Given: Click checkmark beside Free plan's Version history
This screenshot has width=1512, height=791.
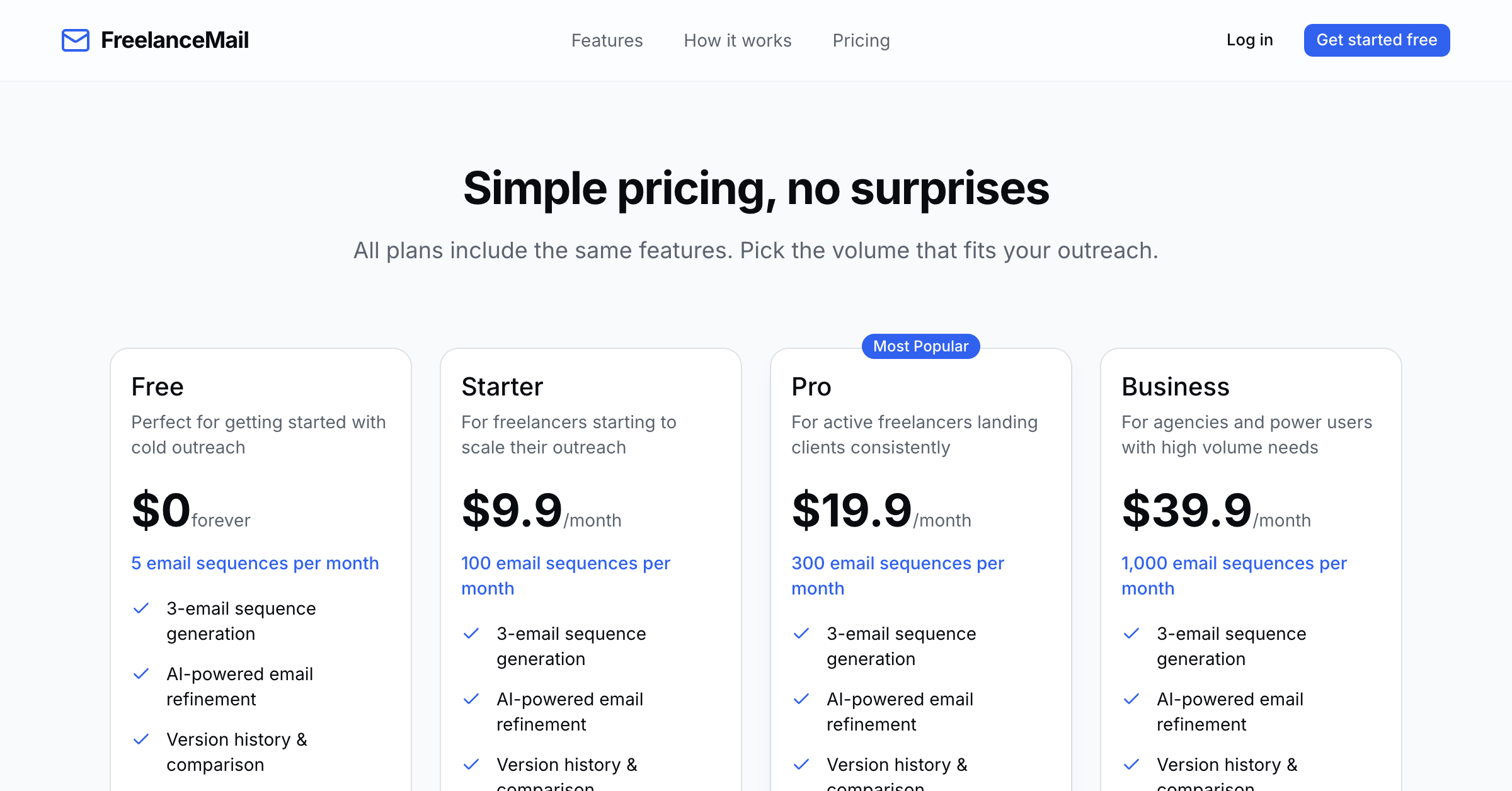Looking at the screenshot, I should 141,739.
